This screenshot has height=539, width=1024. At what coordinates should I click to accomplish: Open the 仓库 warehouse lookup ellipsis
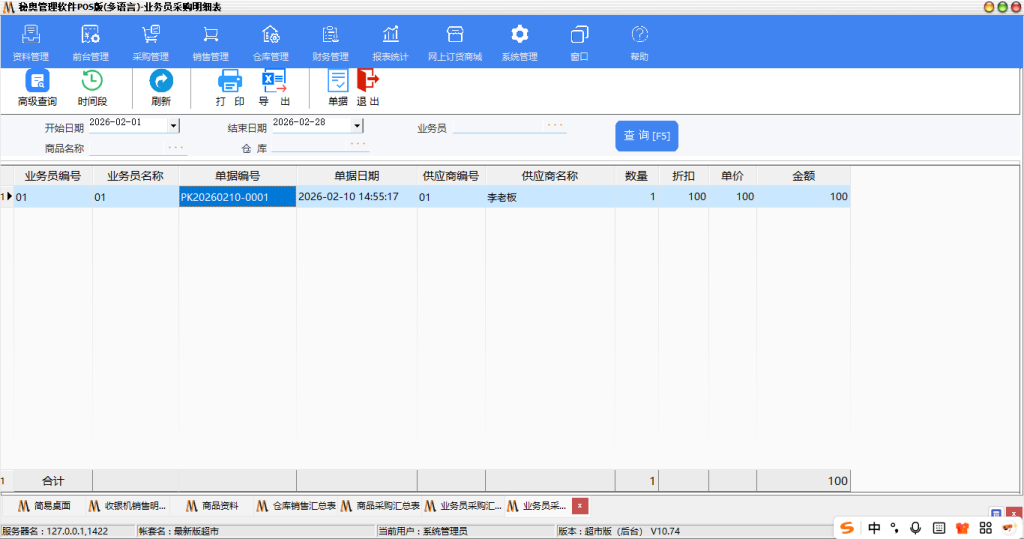tap(358, 146)
